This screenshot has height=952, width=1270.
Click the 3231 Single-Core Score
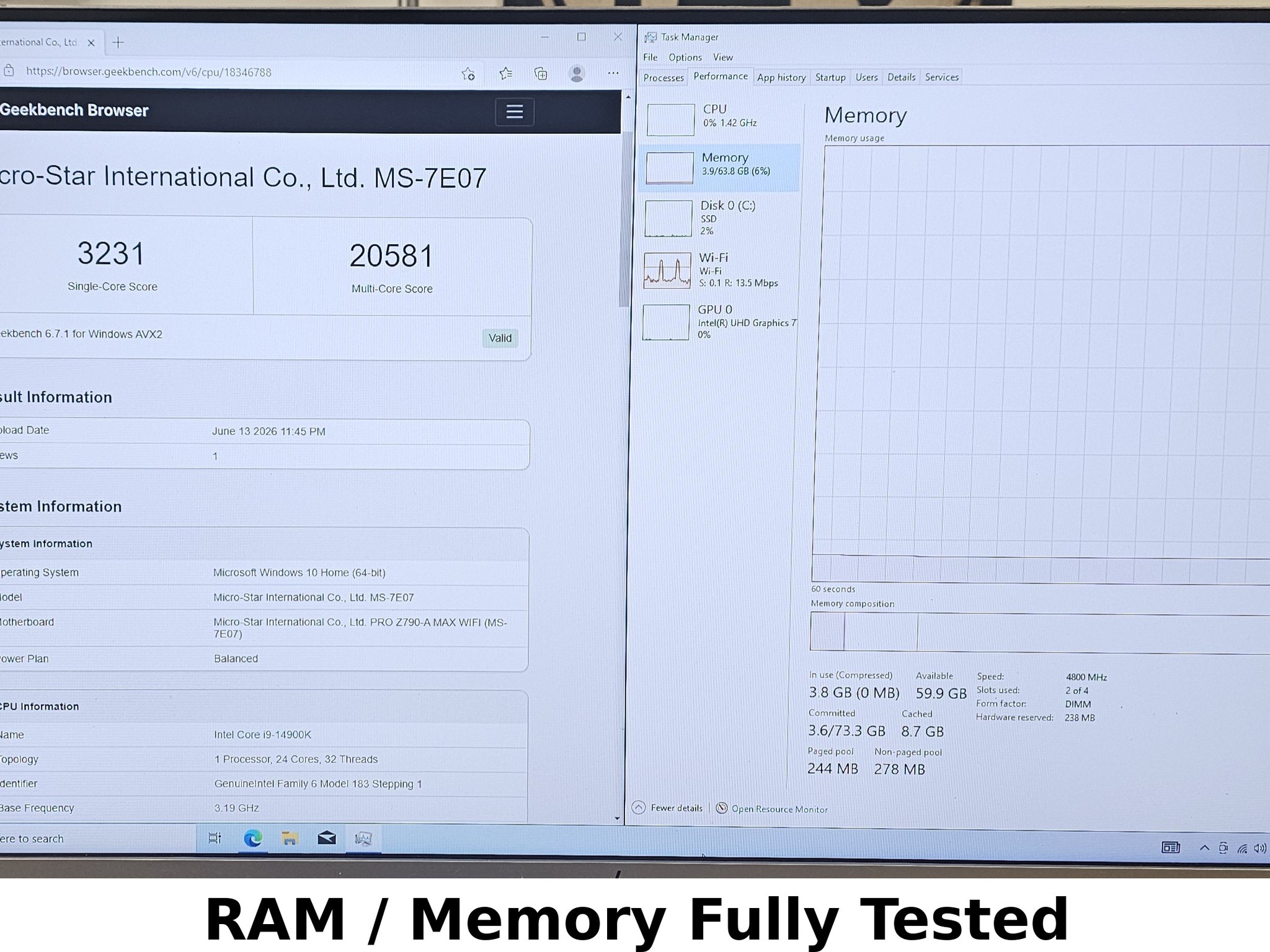(111, 253)
